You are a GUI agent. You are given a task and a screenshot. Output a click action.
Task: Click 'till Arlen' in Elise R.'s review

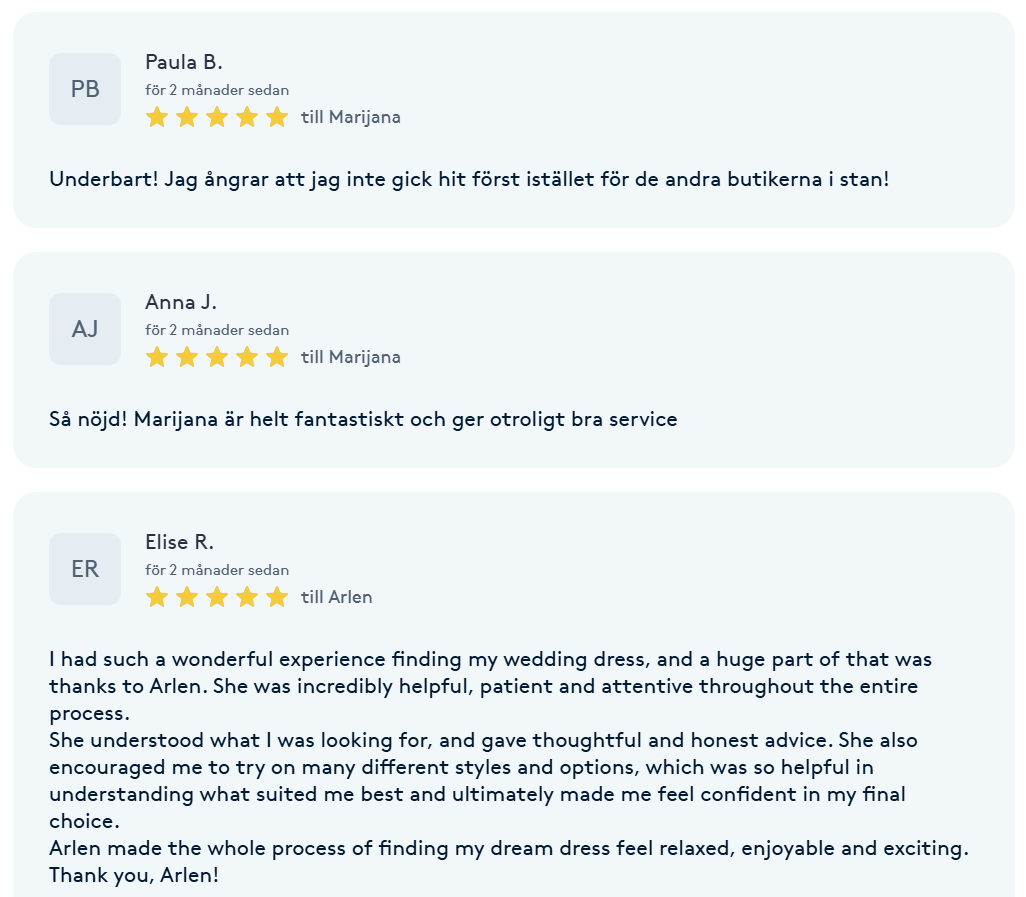coord(336,597)
